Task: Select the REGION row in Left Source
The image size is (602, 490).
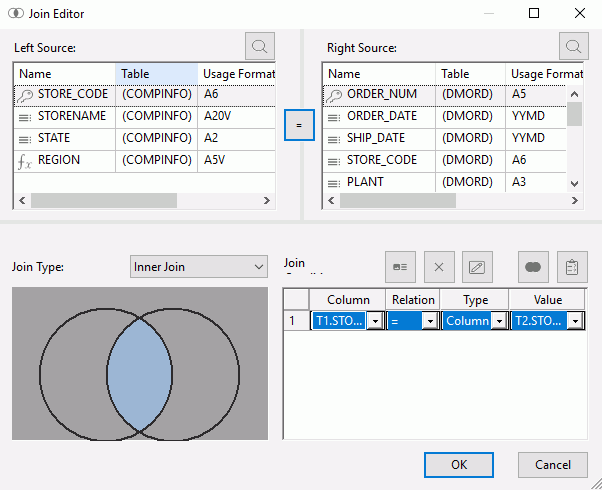Action: (x=144, y=160)
